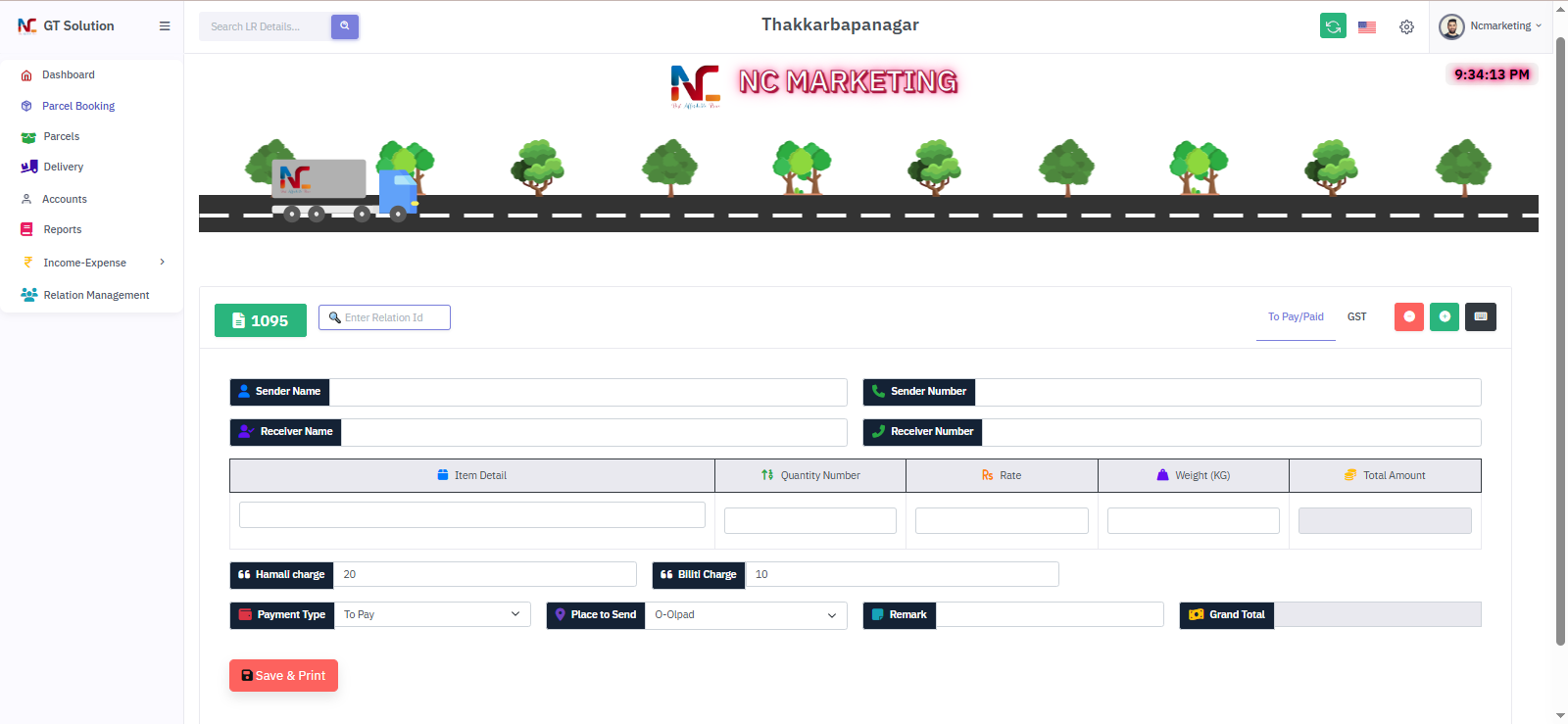Switch to the GST tab

1356,316
